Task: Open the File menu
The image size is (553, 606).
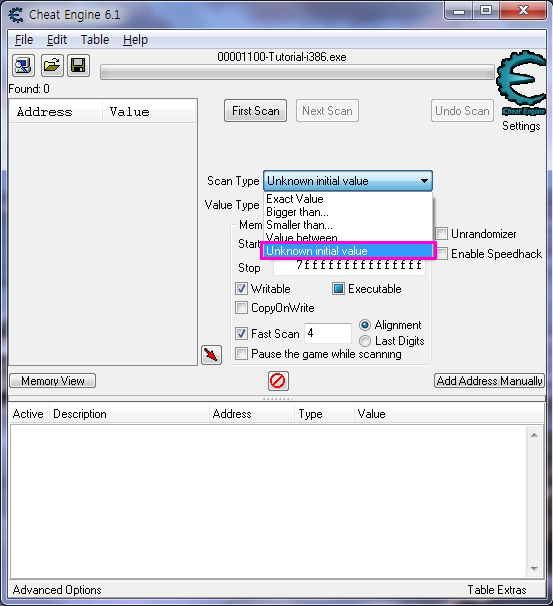Action: click(24, 39)
